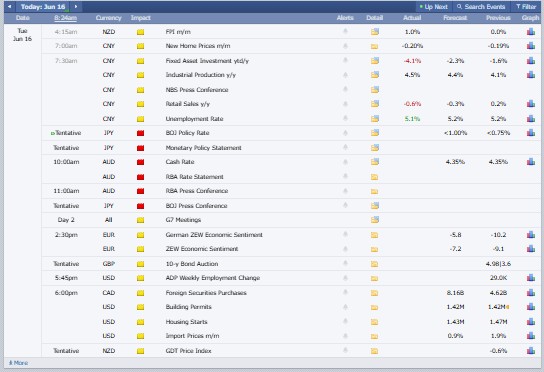Viewport: 544px width, 372px height.
Task: Click the Unemployment Rate actual value 5.1%
Action: (x=412, y=119)
